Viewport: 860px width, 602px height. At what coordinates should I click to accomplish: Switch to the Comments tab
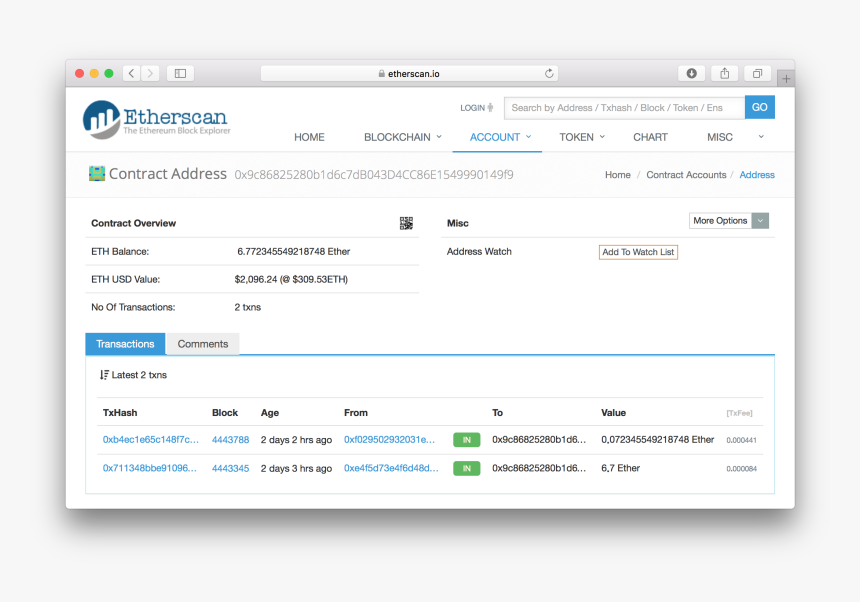click(x=203, y=344)
